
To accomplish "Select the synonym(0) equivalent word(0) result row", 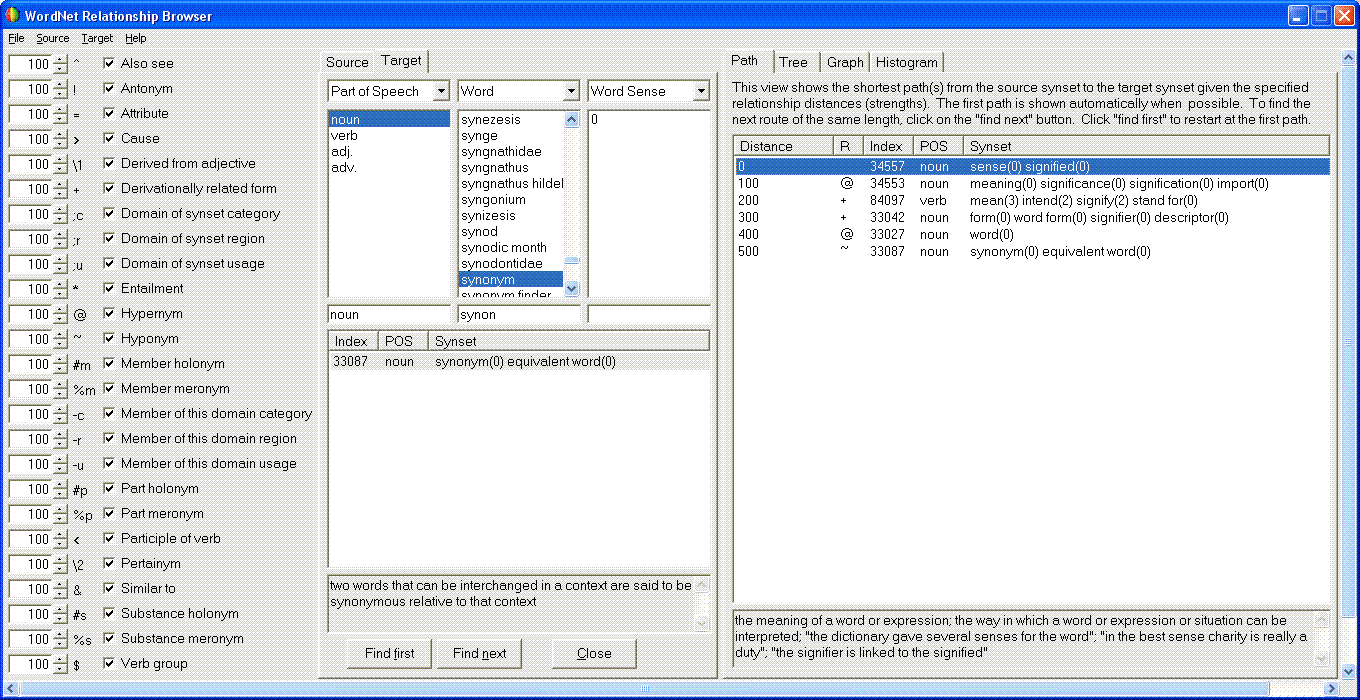I will [x=519, y=361].
